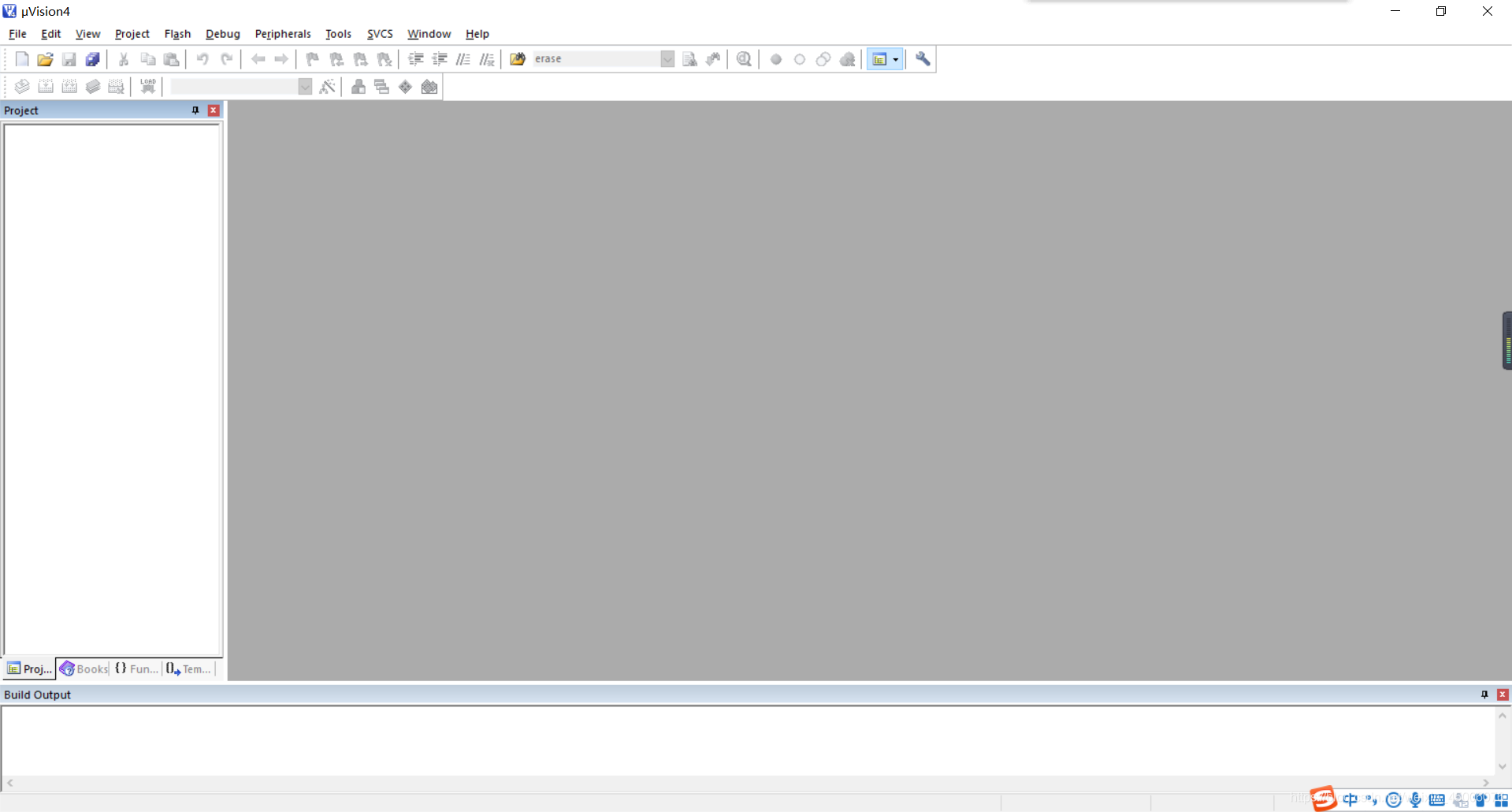This screenshot has width=1512, height=812.
Task: Toggle pin on Project panel
Action: point(195,110)
